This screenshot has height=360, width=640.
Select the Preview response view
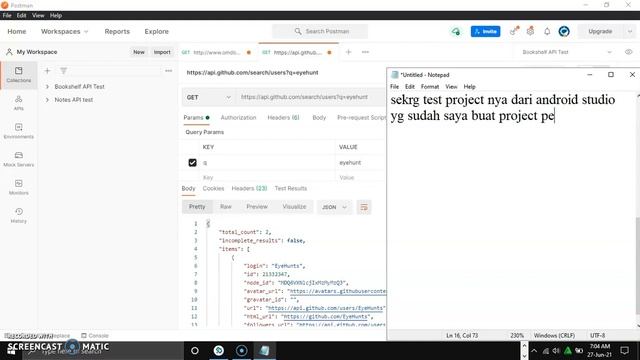coord(257,207)
